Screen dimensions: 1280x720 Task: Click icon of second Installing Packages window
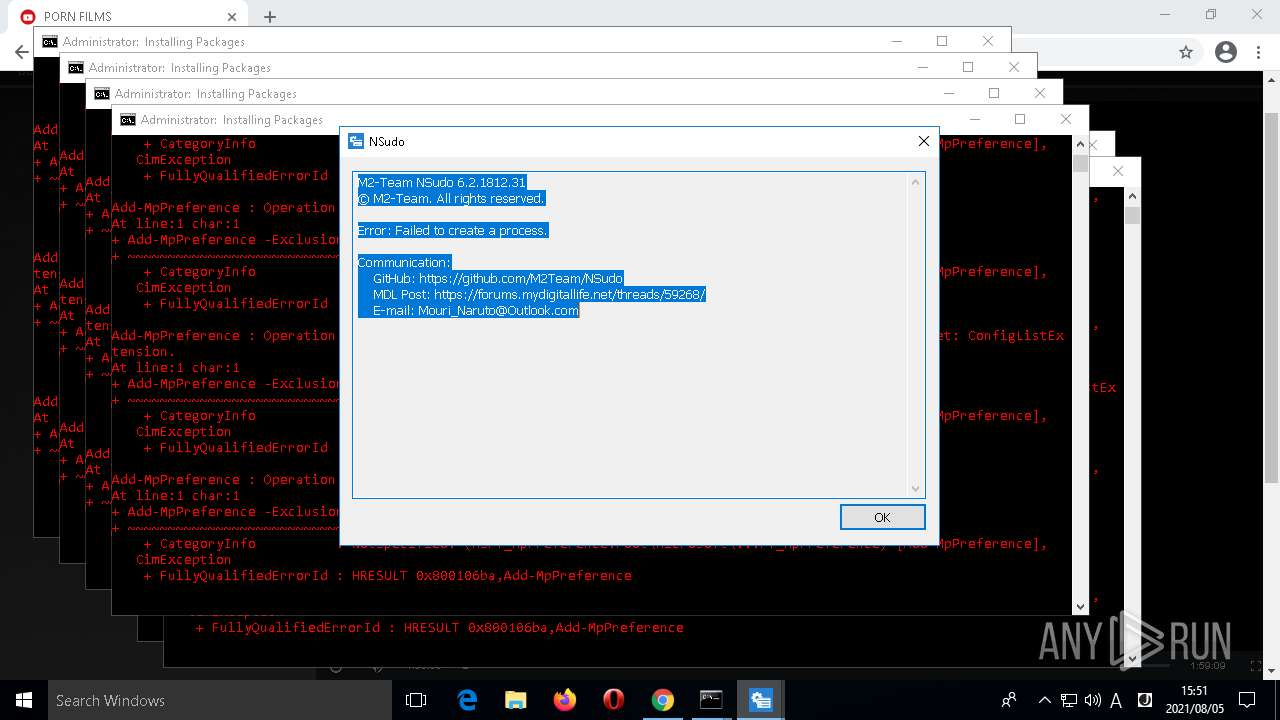coord(76,68)
